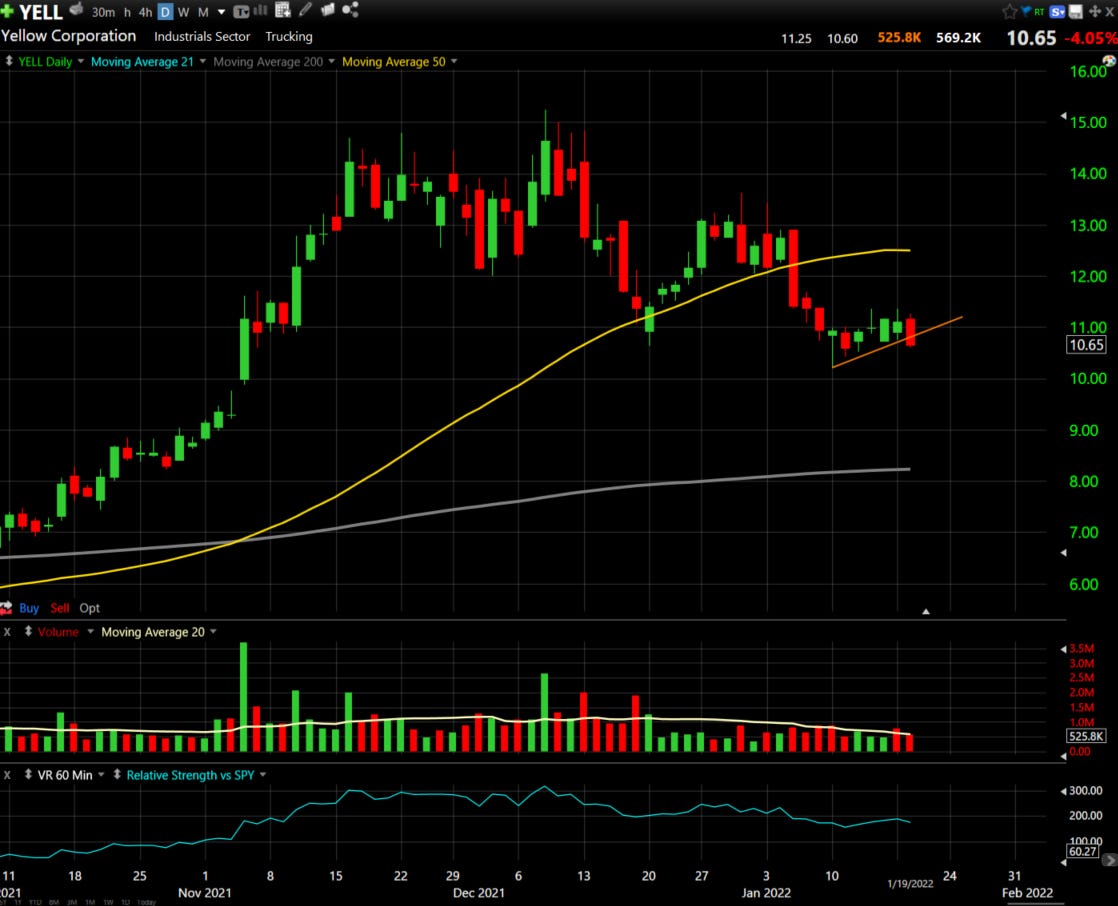Click the orange trendline on the chart
Screen dimensions: 1118x906
[897, 342]
